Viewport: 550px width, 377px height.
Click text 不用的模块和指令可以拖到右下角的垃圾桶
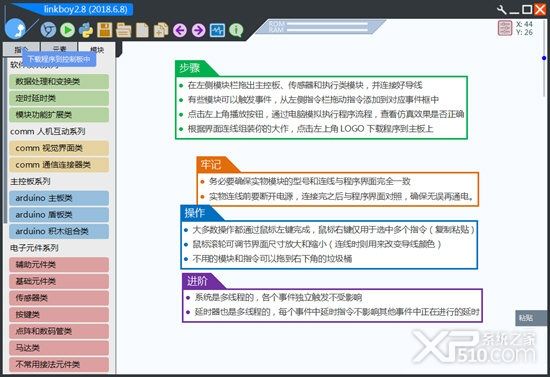coord(272,259)
